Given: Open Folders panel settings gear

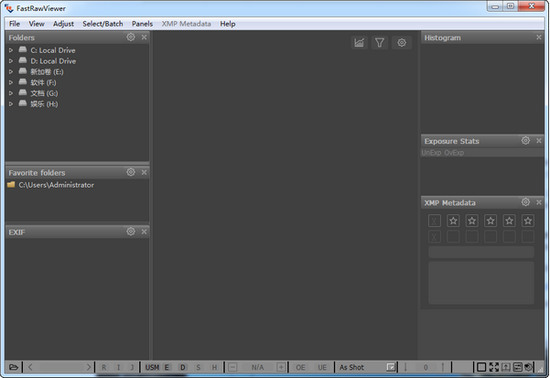Looking at the screenshot, I should click(x=130, y=37).
